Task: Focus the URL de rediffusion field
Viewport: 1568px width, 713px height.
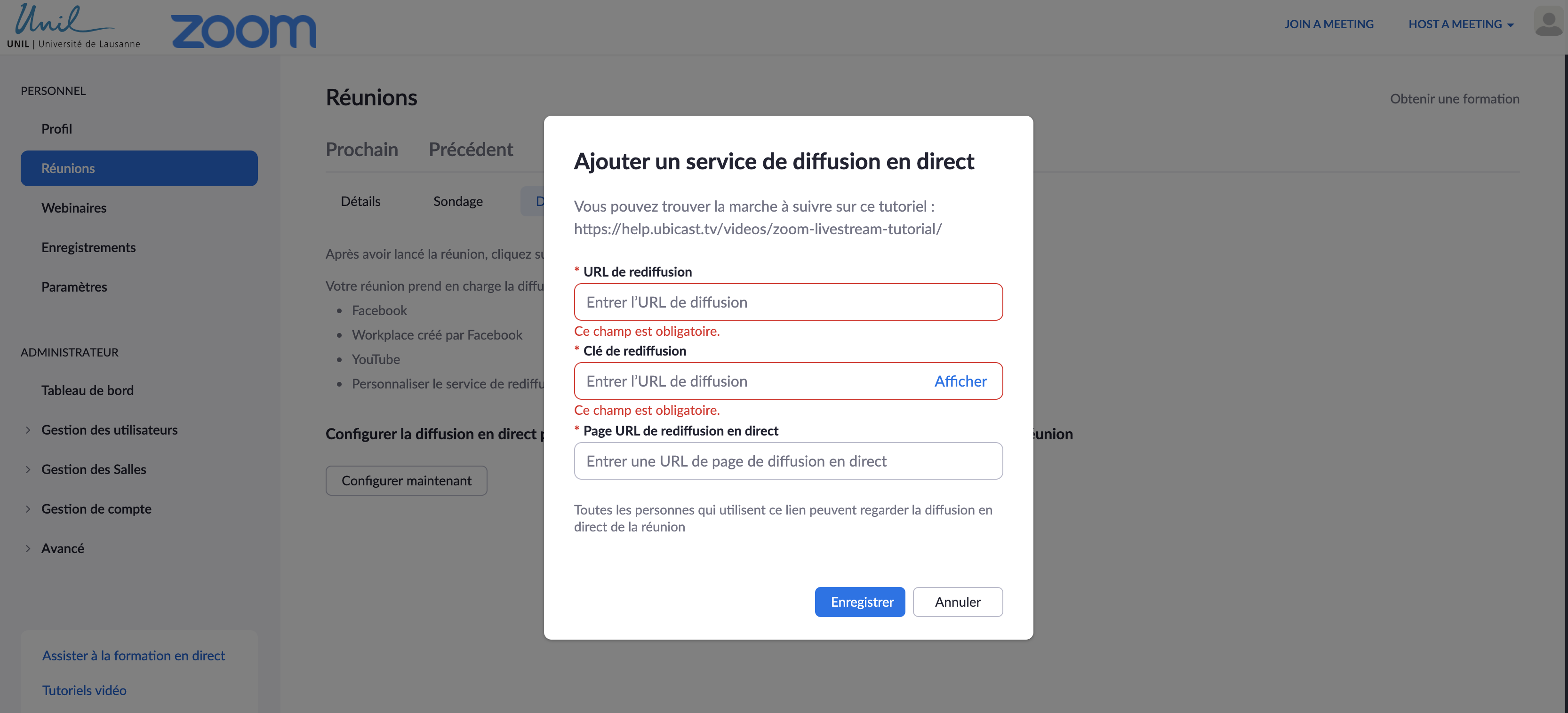Action: click(788, 302)
